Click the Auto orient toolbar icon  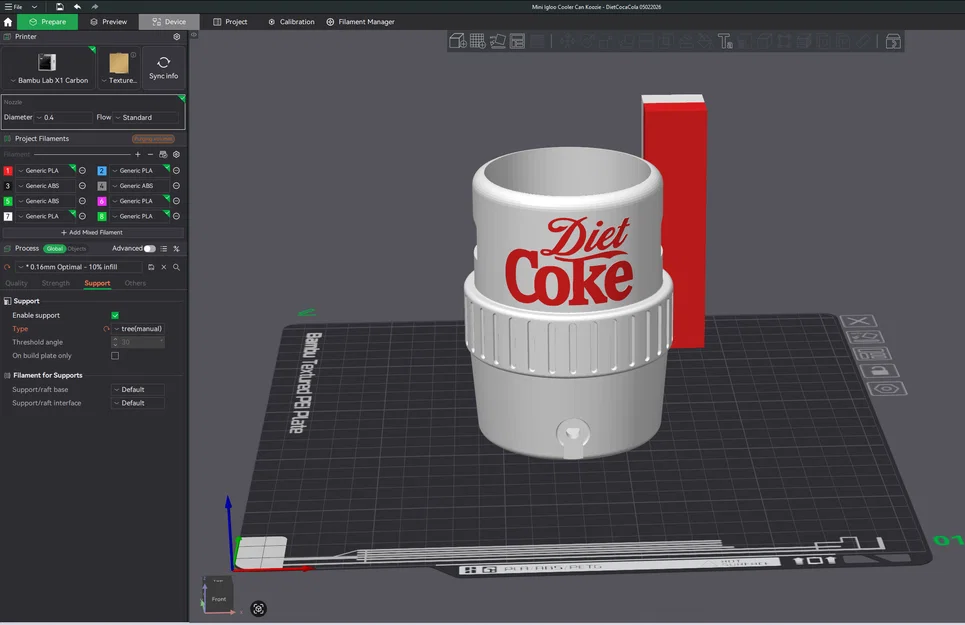497,41
